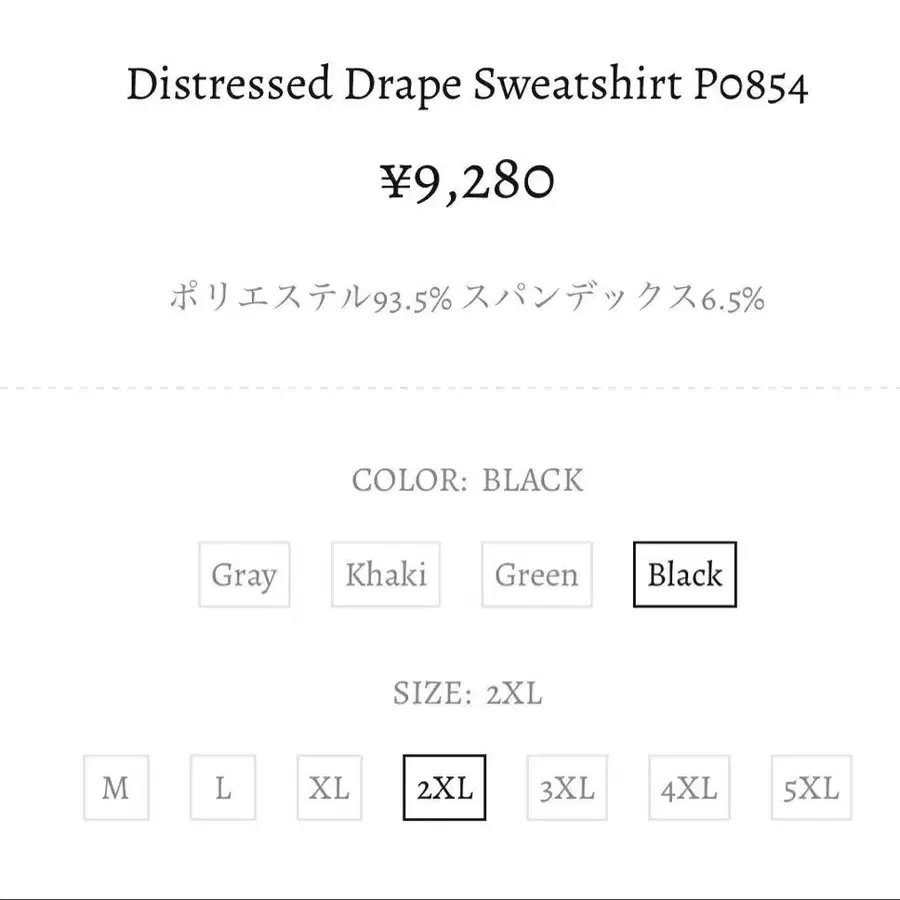
Task: Click the 2XL value beside SIZE label
Action: (514, 693)
